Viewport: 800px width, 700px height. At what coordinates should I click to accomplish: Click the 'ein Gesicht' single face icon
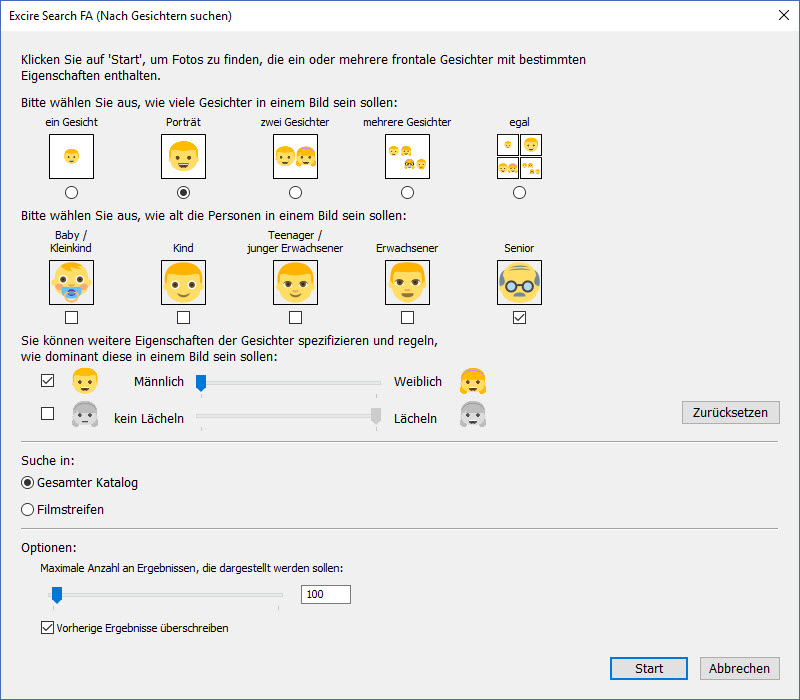[71, 157]
